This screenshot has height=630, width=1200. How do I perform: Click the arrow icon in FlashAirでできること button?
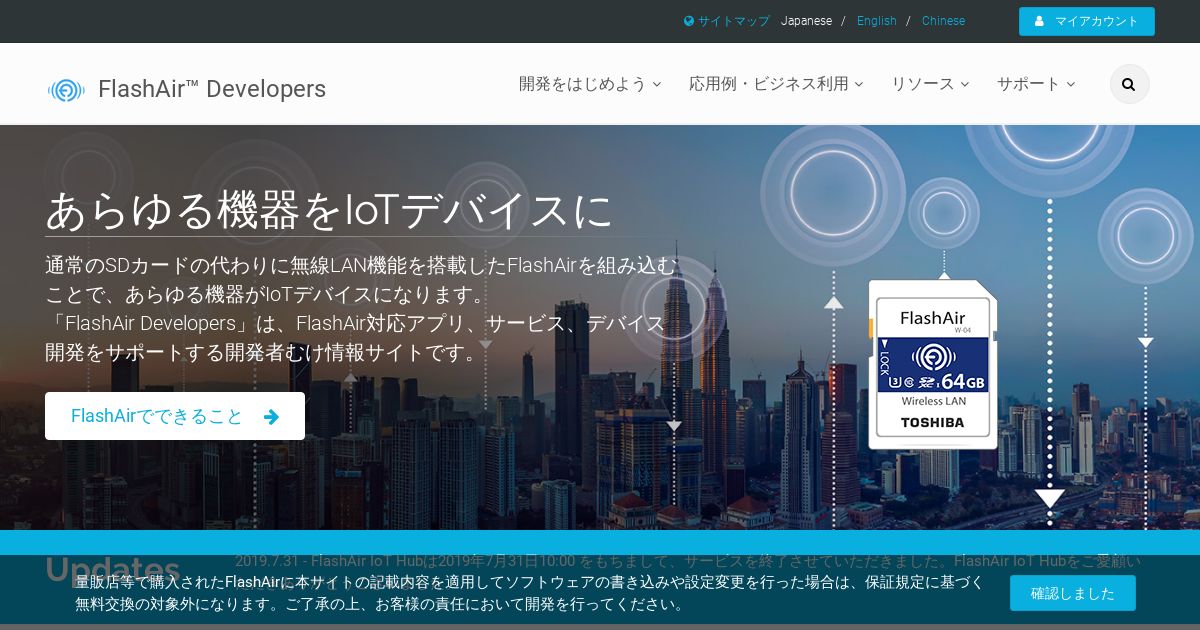[x=271, y=417]
